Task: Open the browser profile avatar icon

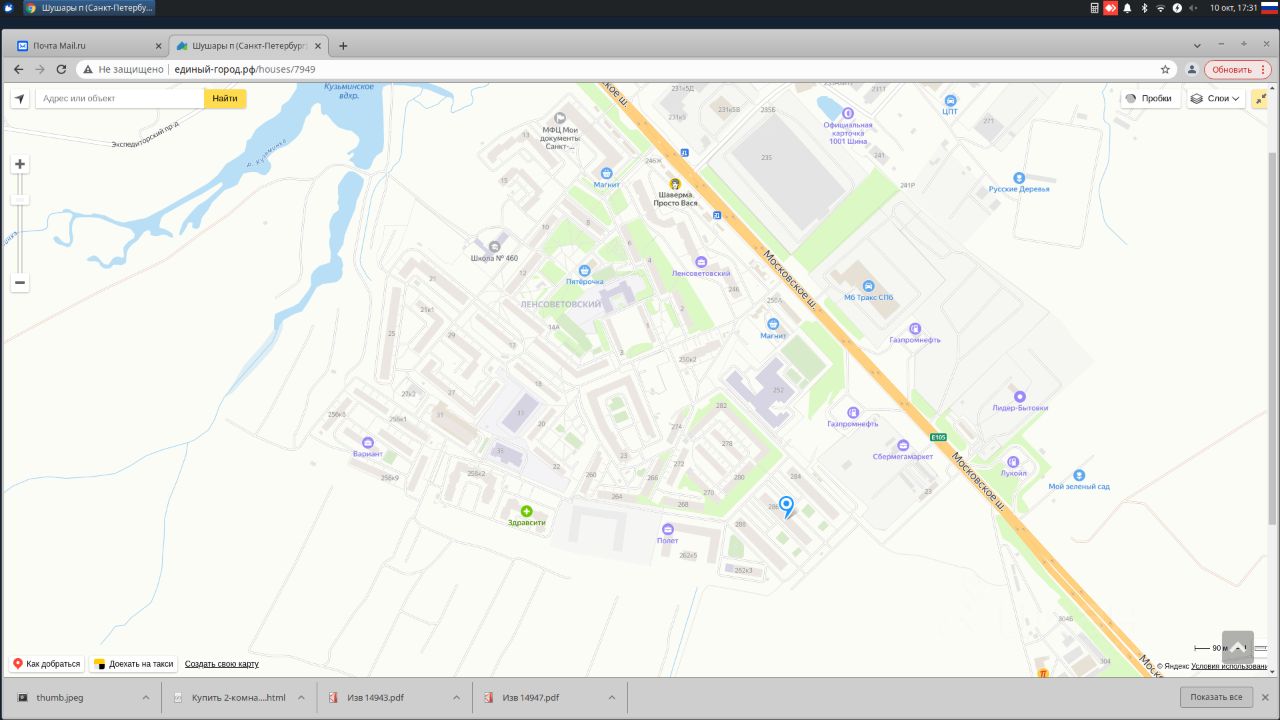Action: tap(1191, 69)
